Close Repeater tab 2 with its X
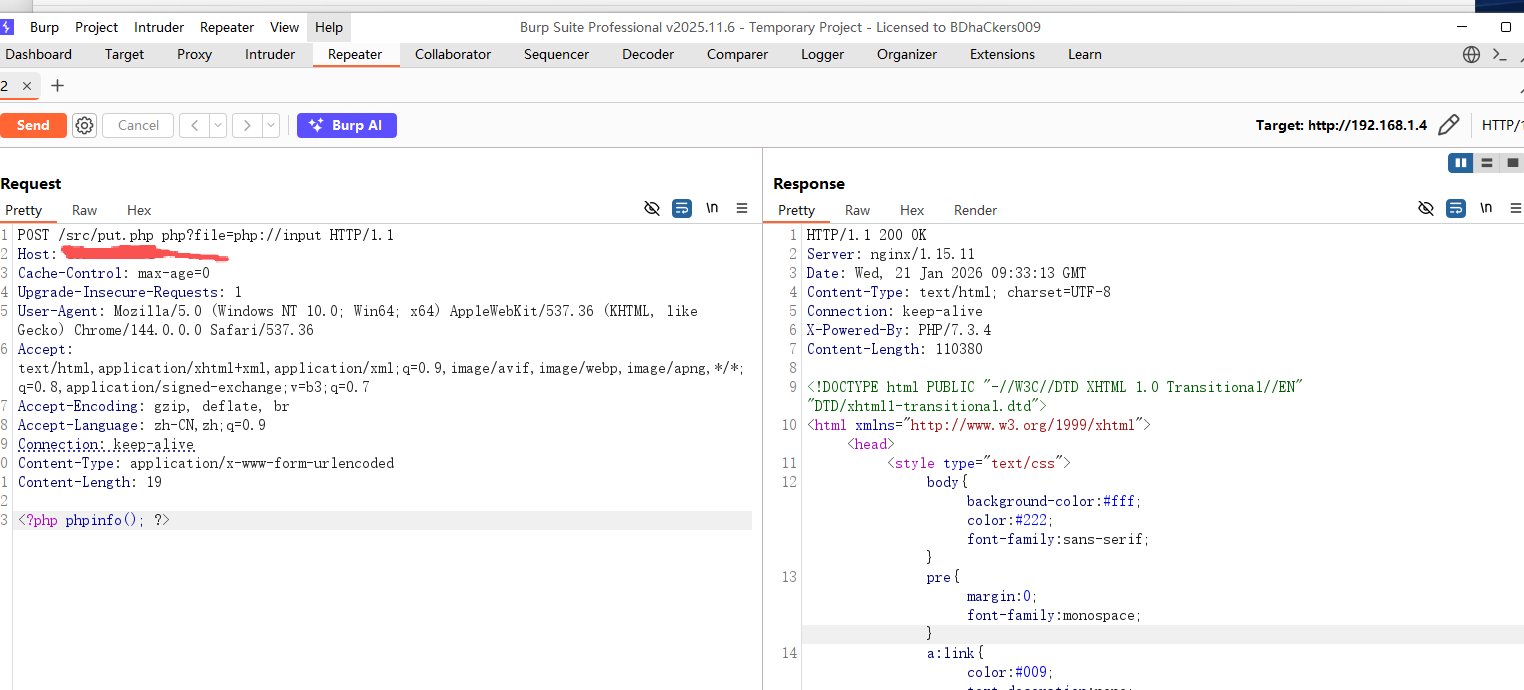 pyautogui.click(x=27, y=86)
